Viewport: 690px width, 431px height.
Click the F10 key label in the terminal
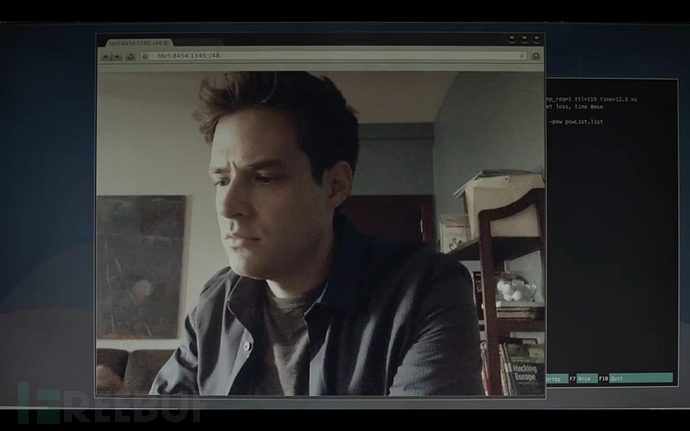tap(603, 378)
